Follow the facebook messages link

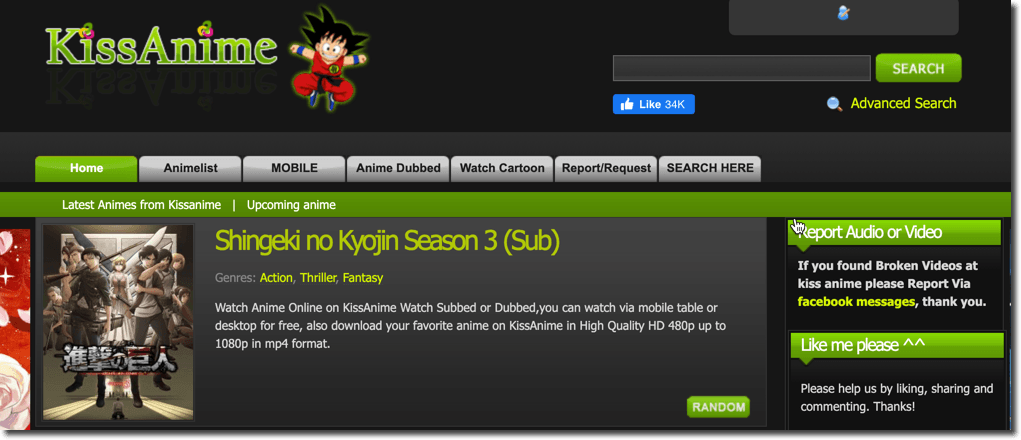click(x=856, y=302)
